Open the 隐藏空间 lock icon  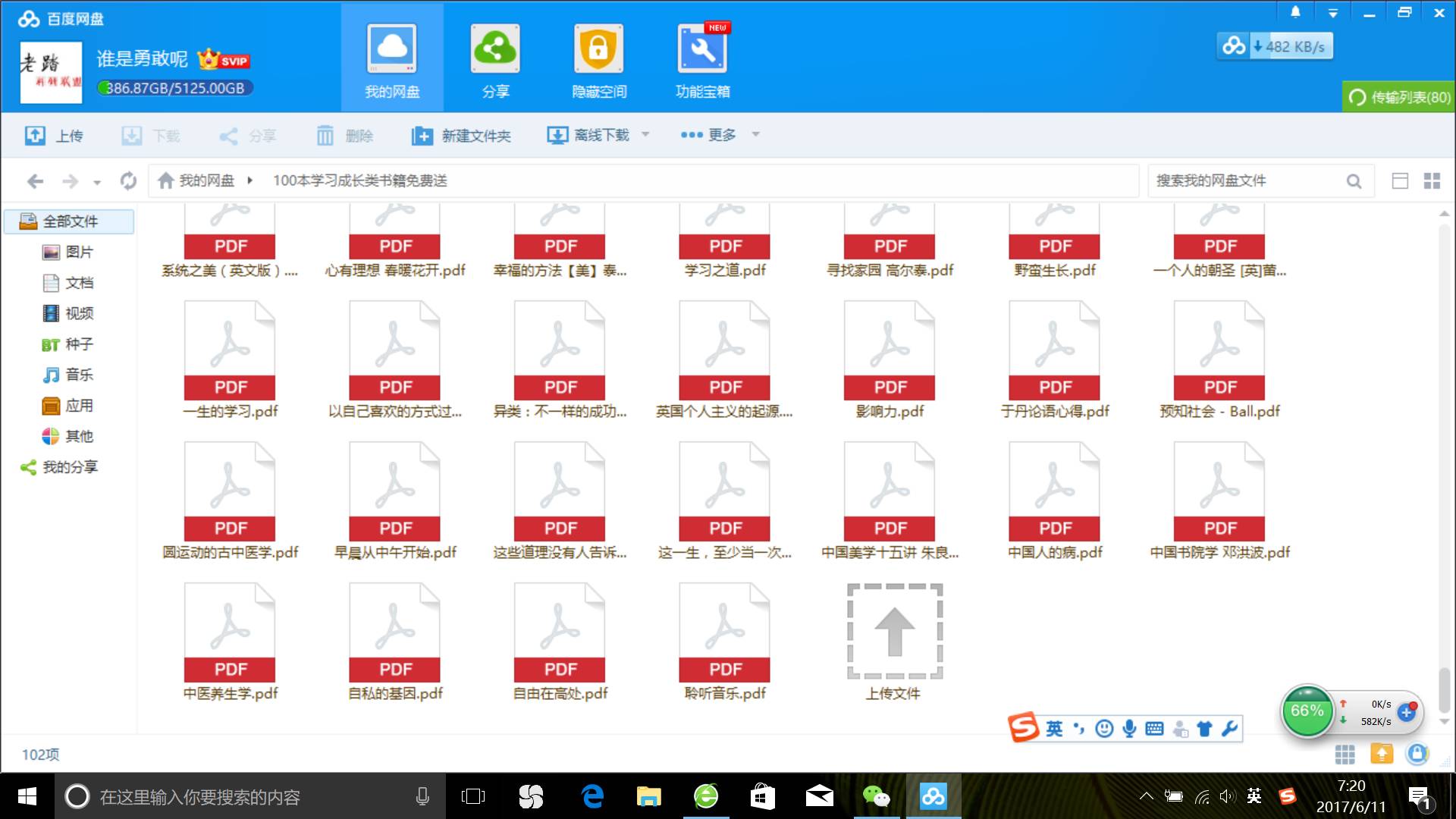coord(598,49)
